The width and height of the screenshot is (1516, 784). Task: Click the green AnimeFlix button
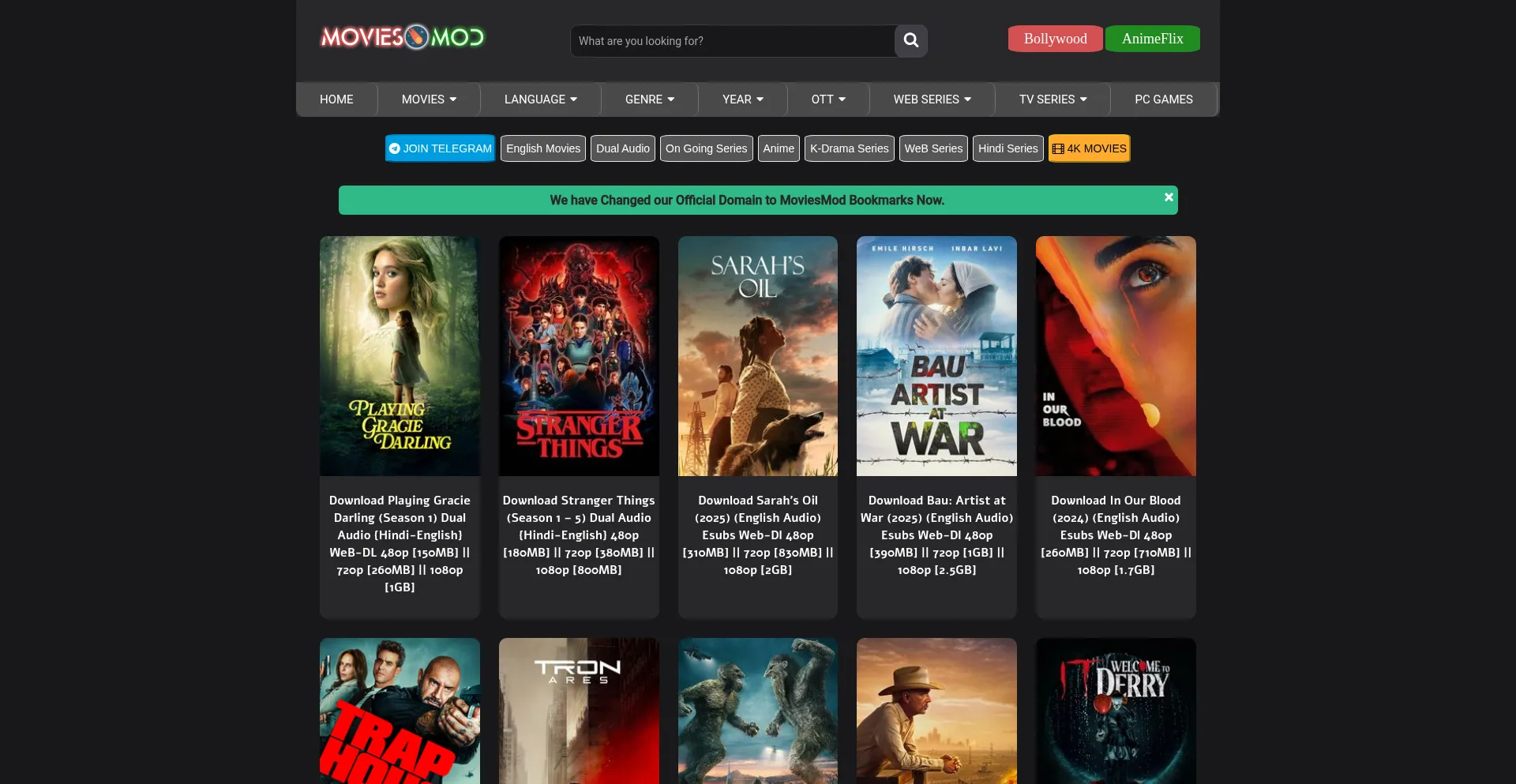[1152, 39]
